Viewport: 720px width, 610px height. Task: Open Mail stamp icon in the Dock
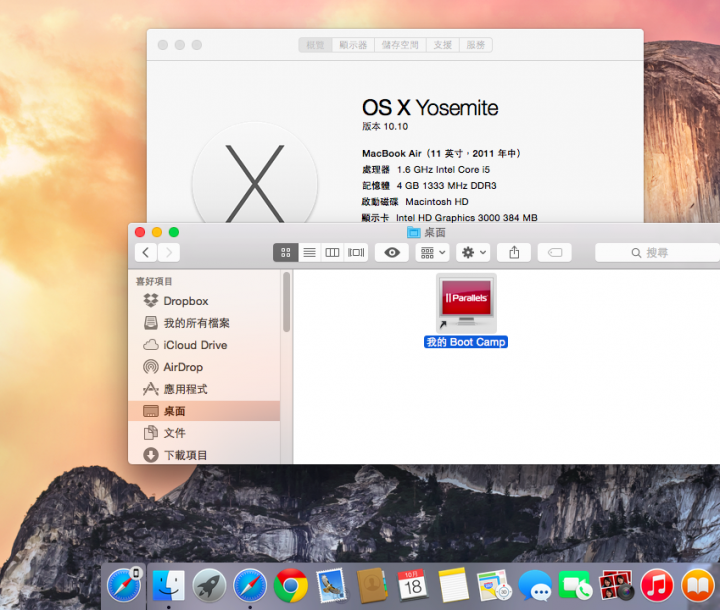331,585
